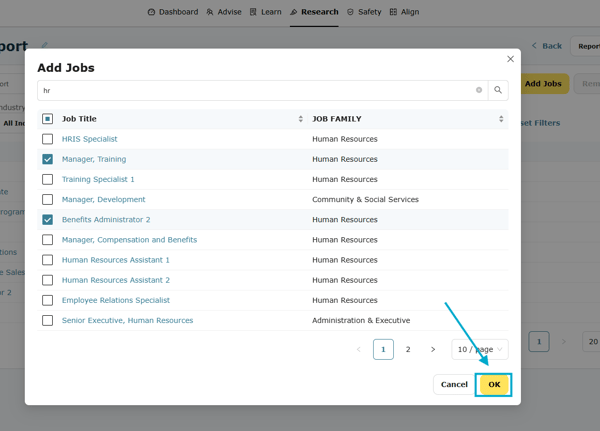Click the Reset Filters link behind dialog
Image resolution: width=600 pixels, height=431 pixels.
pyautogui.click(x=540, y=123)
